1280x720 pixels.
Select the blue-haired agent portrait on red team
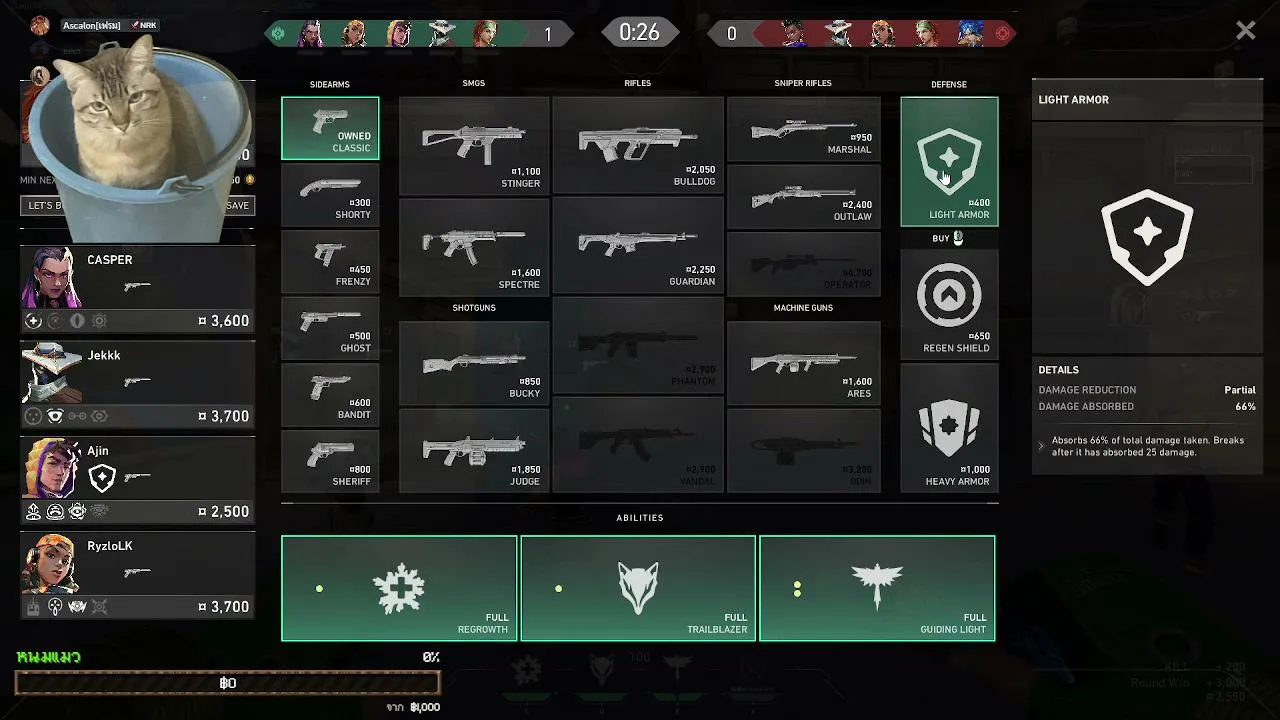pos(971,33)
